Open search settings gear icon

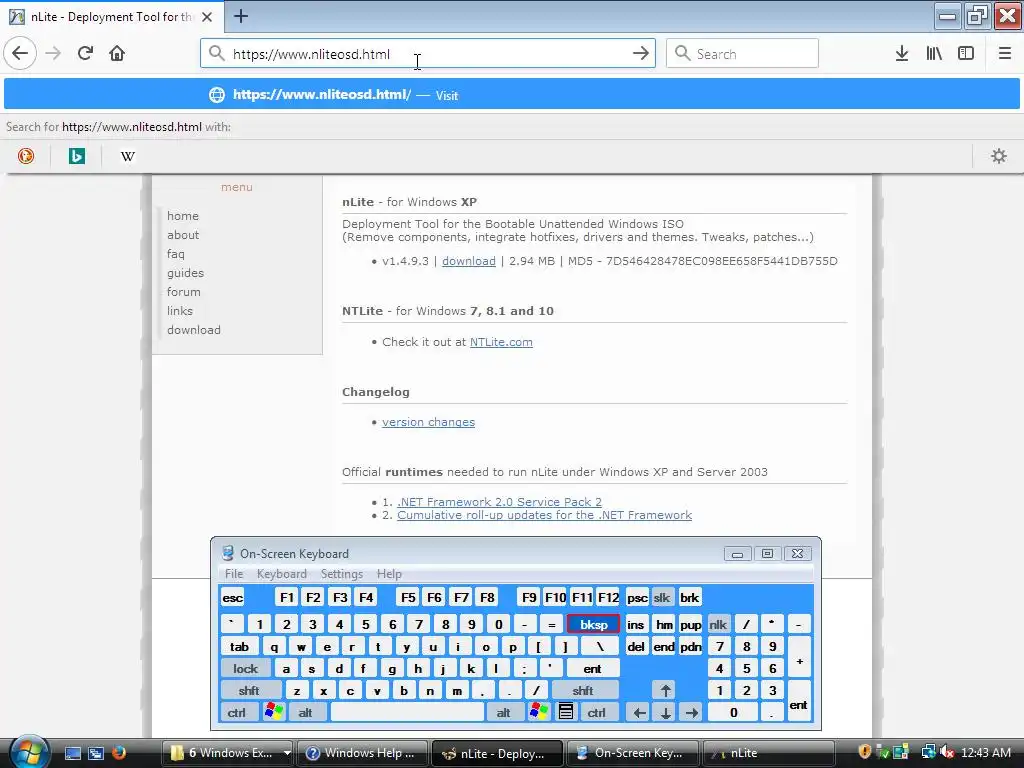click(x=999, y=156)
